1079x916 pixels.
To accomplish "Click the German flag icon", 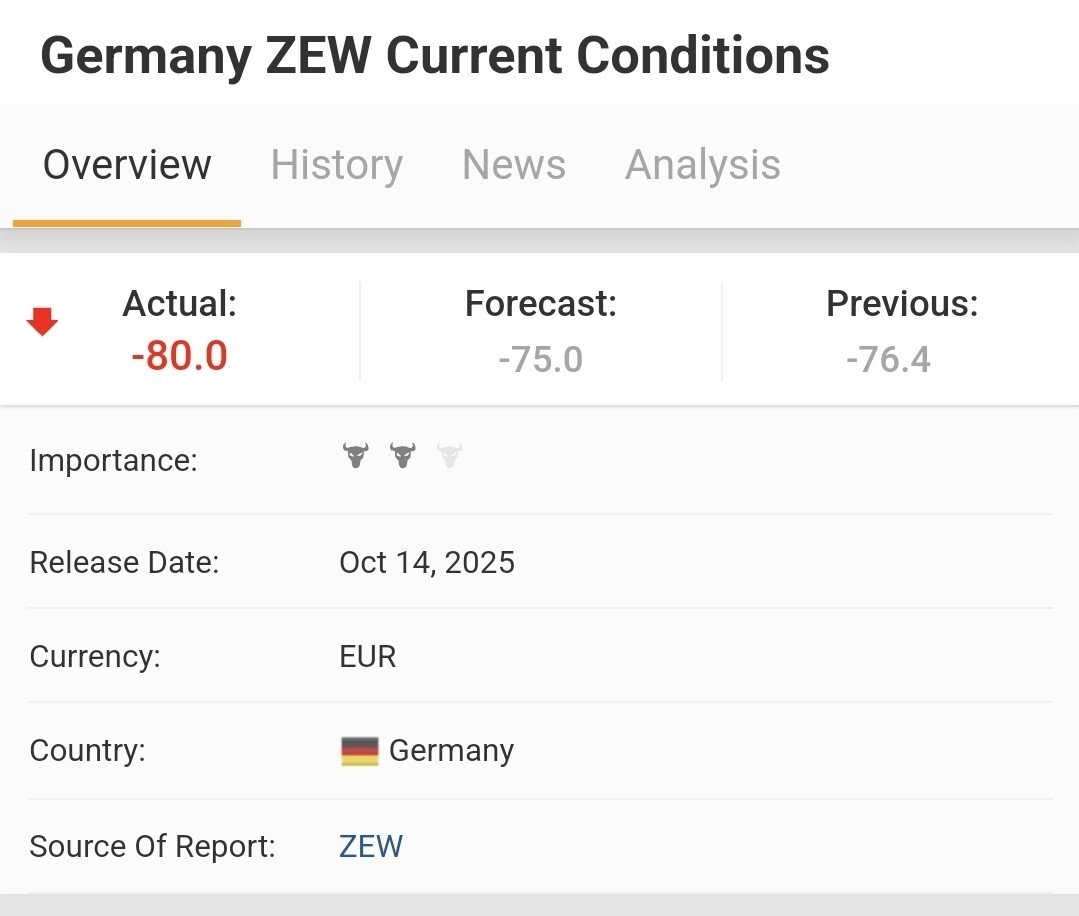I will (x=360, y=751).
